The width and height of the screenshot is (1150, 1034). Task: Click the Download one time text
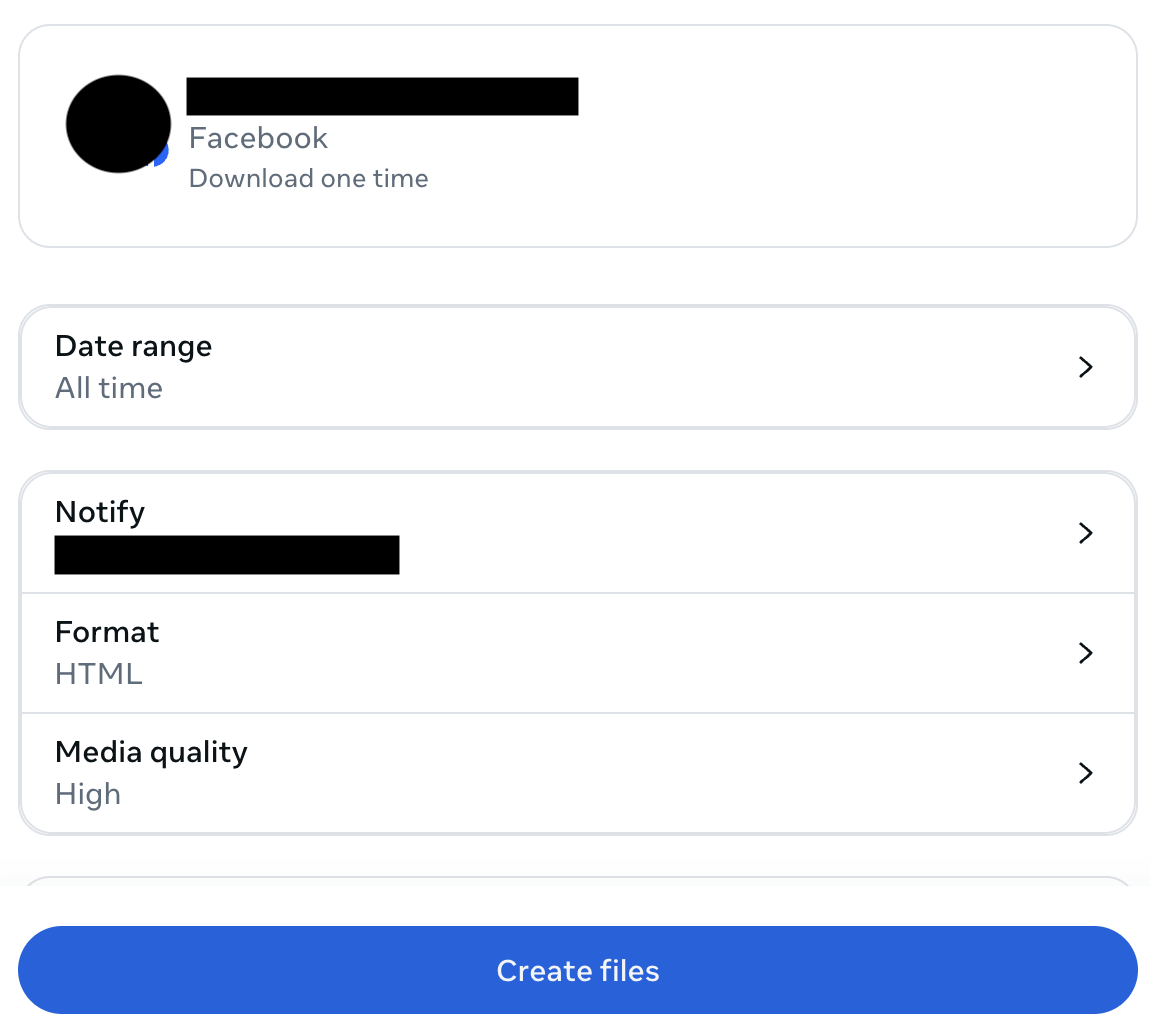point(308,179)
